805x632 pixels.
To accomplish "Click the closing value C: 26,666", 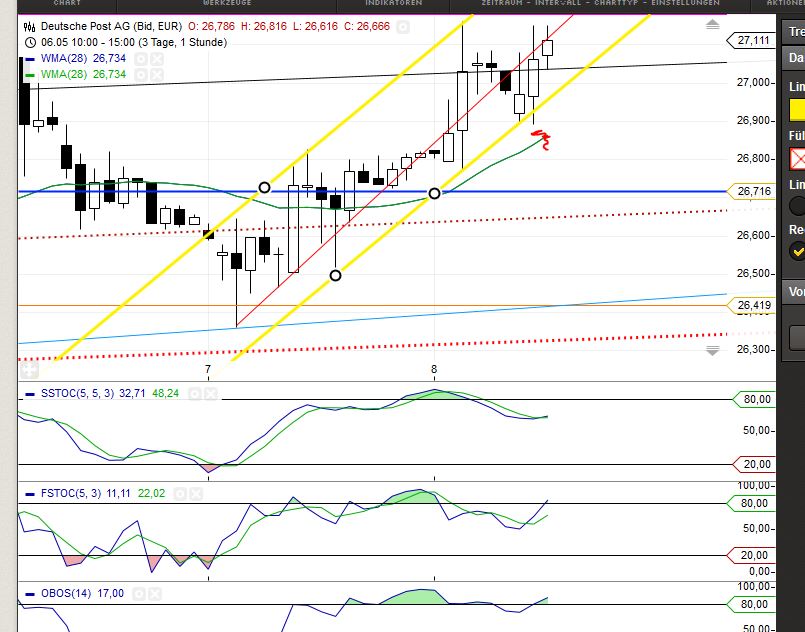I will tap(367, 26).
